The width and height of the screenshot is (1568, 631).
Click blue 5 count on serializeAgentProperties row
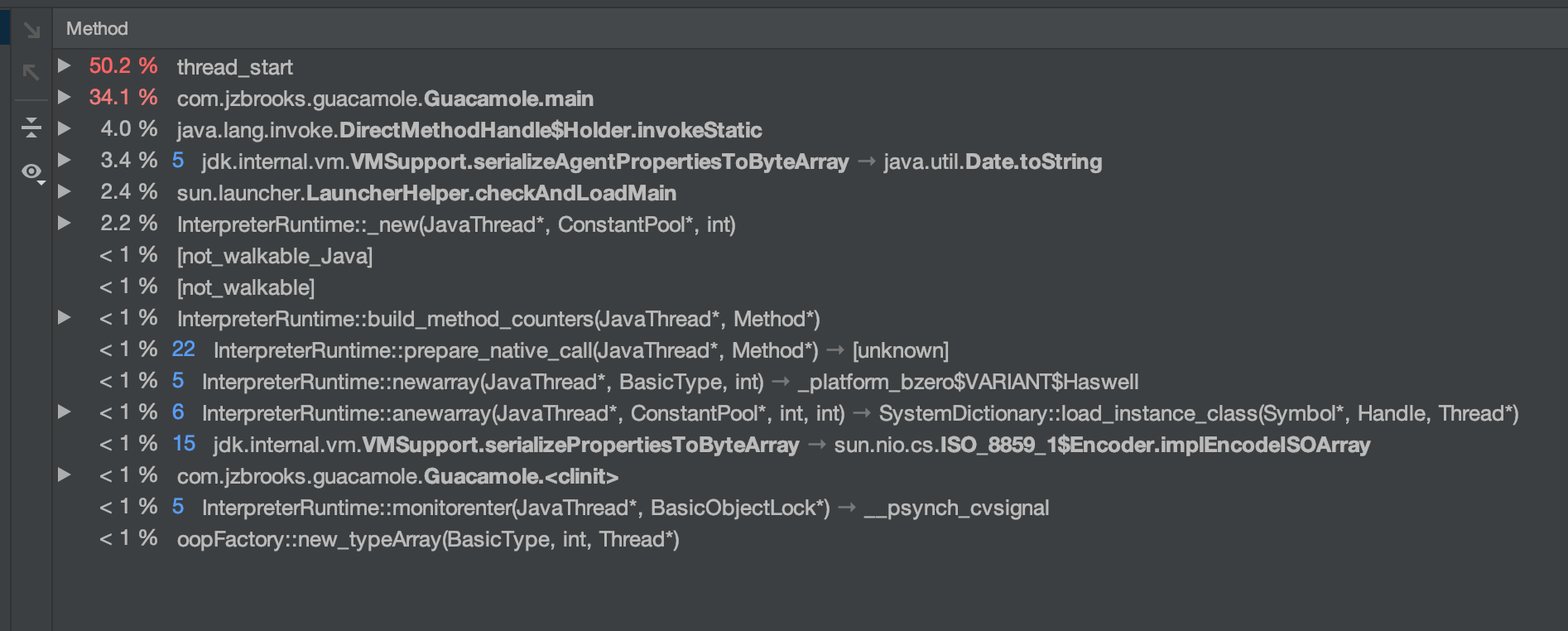(178, 160)
